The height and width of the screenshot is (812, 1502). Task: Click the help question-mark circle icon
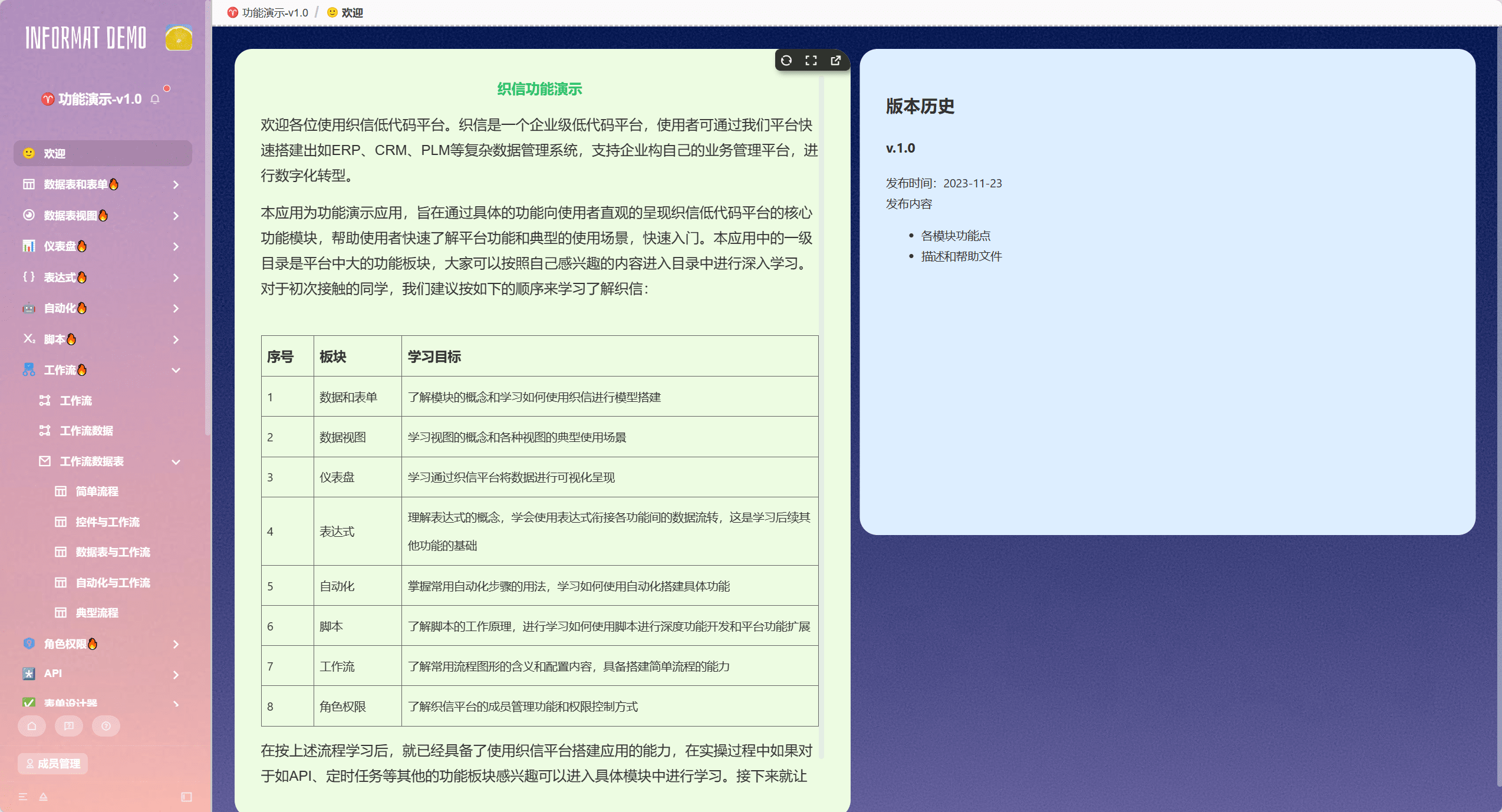click(x=106, y=726)
